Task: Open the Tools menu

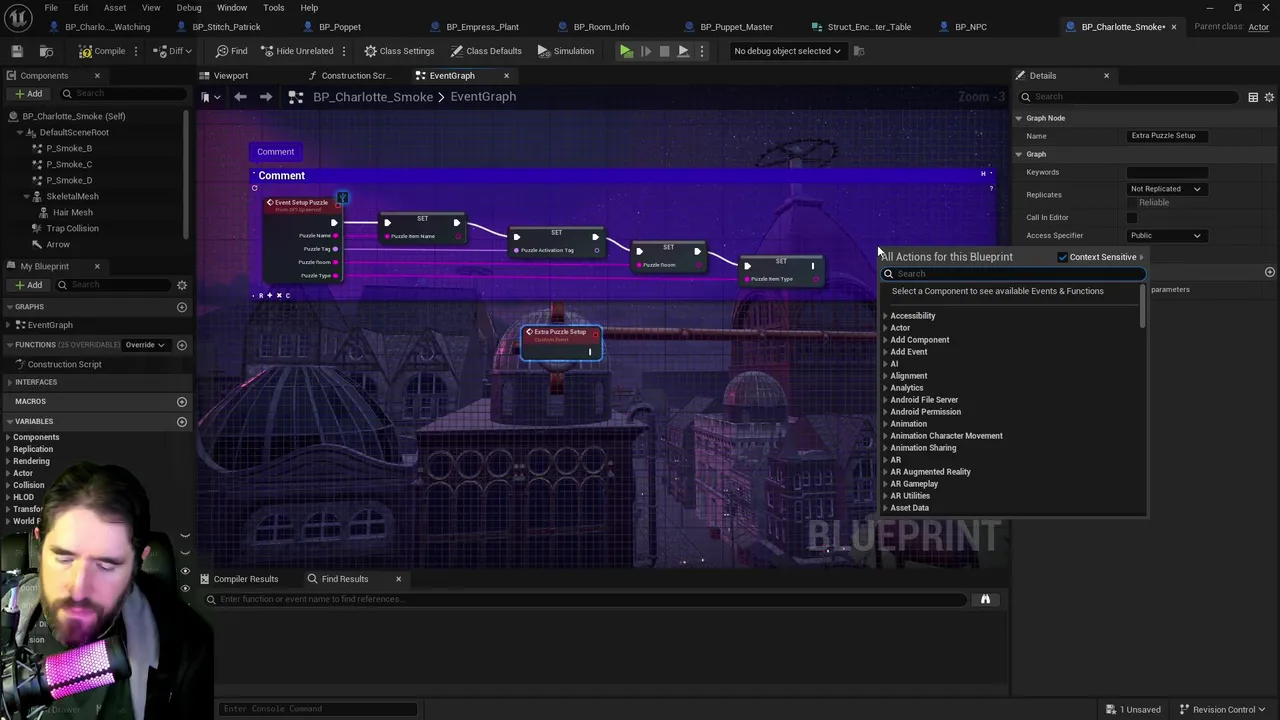Action: [274, 7]
